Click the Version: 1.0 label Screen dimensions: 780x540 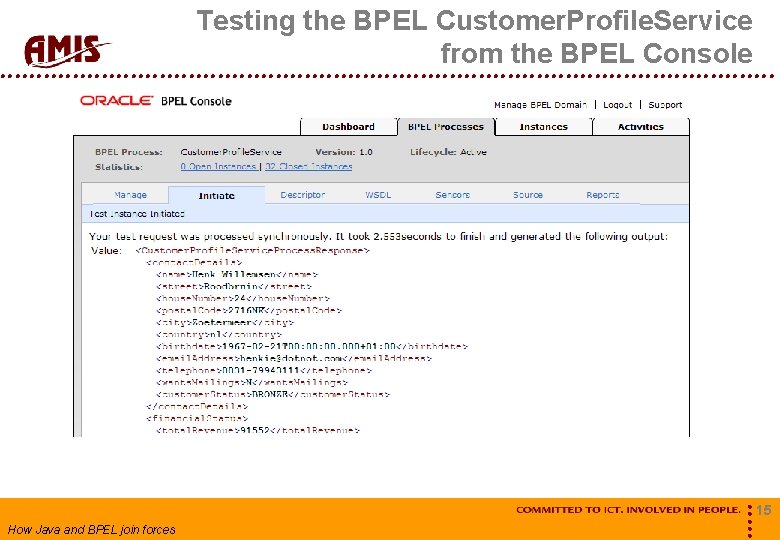point(344,152)
